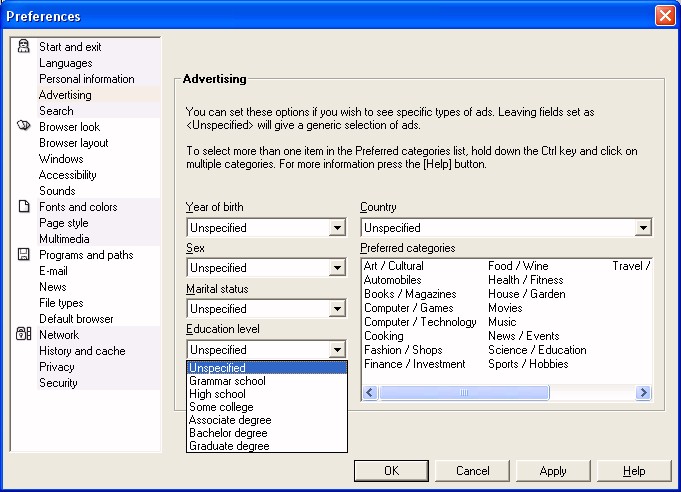
Task: Open the Year of birth dropdown
Action: (x=338, y=228)
